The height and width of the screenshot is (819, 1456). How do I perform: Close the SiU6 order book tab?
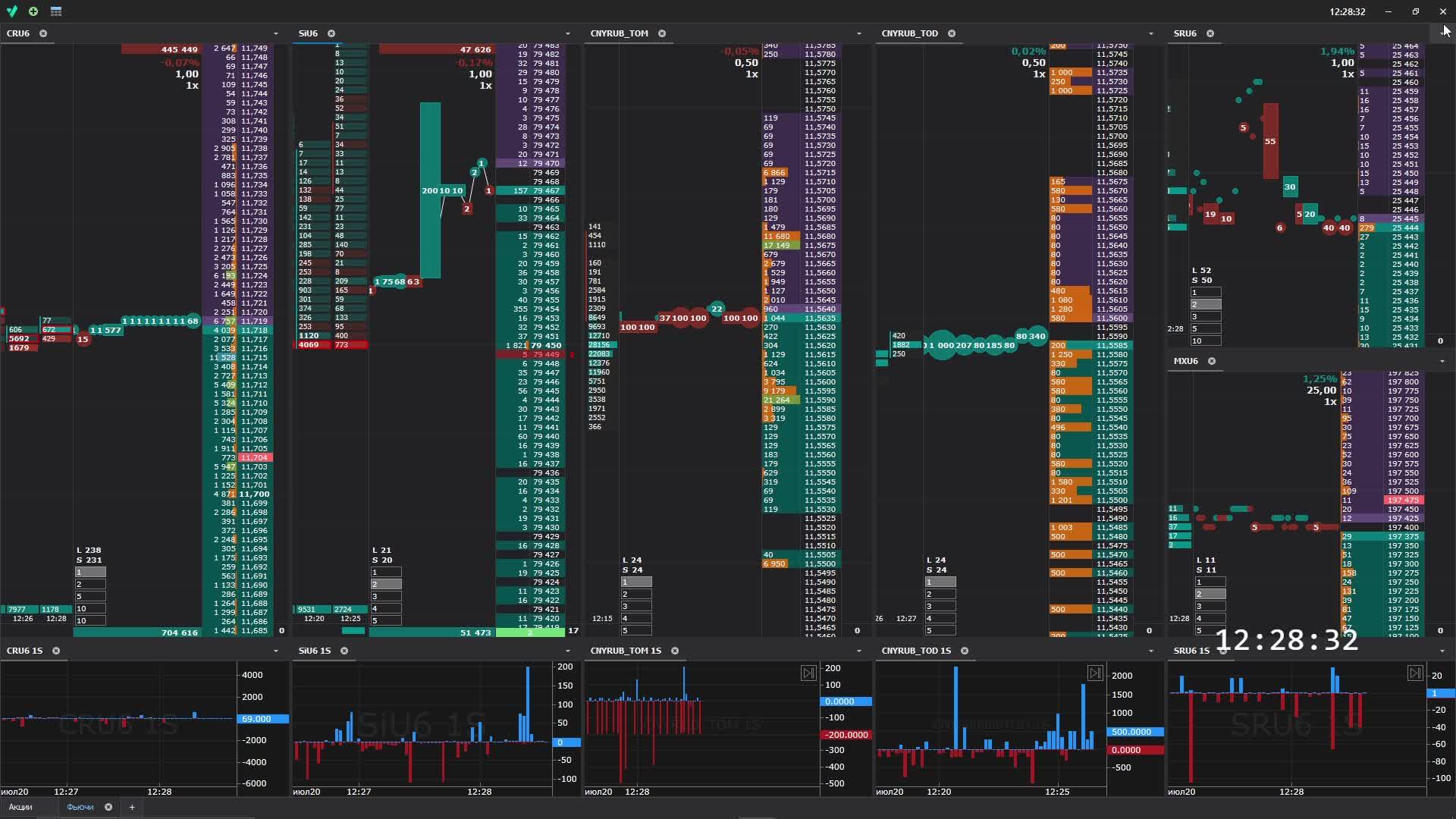click(331, 33)
